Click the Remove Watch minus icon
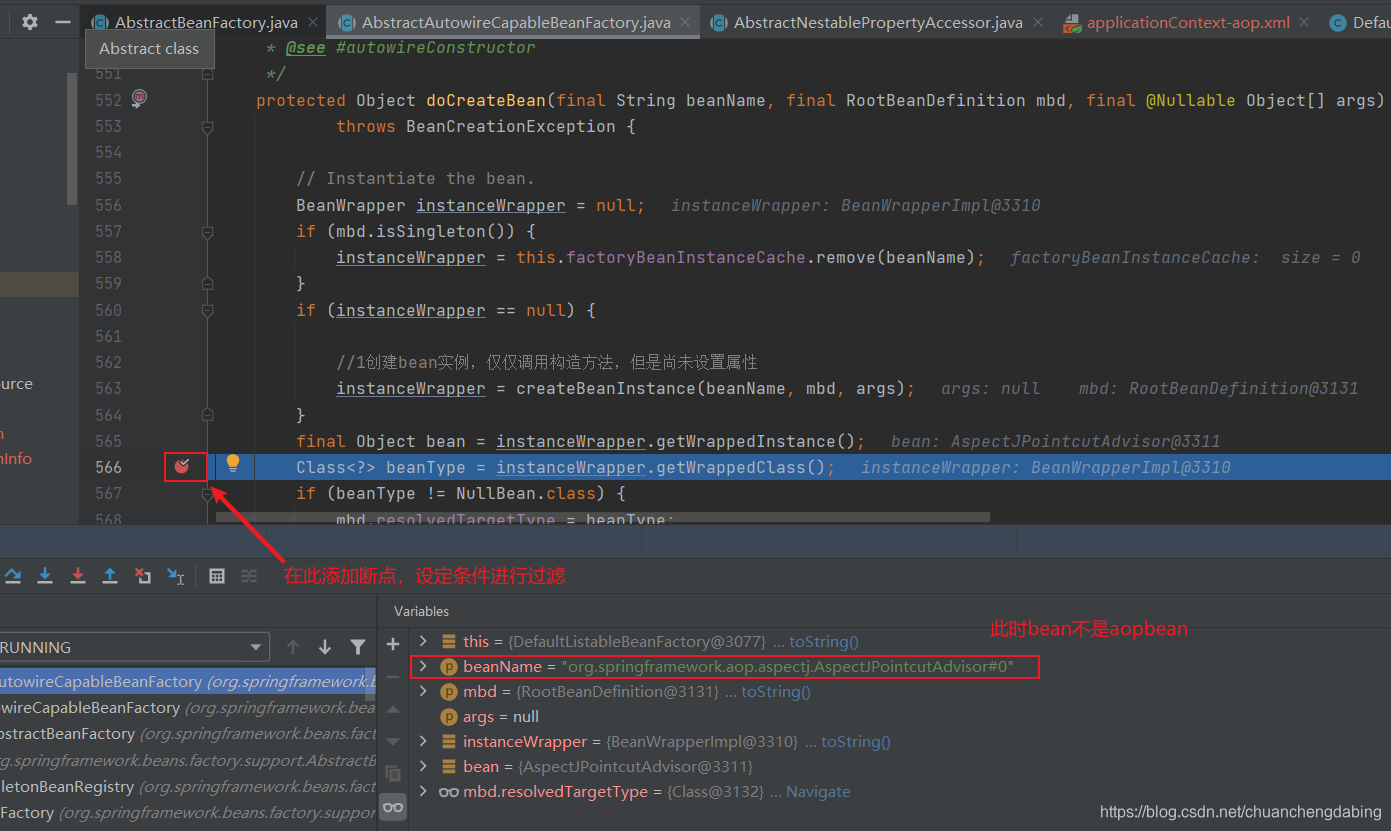Image resolution: width=1391 pixels, height=831 pixels. click(393, 676)
